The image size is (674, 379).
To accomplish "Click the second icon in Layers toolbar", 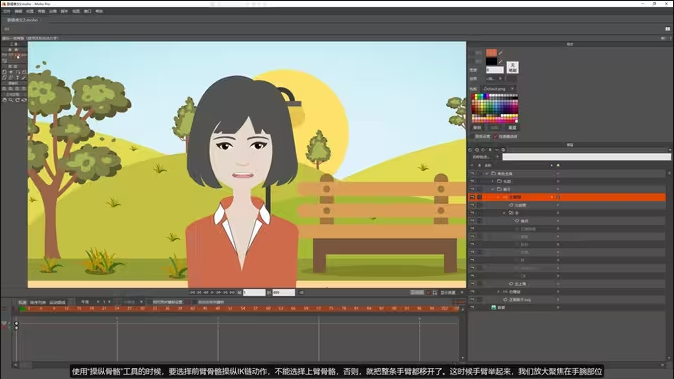I will tap(477, 150).
